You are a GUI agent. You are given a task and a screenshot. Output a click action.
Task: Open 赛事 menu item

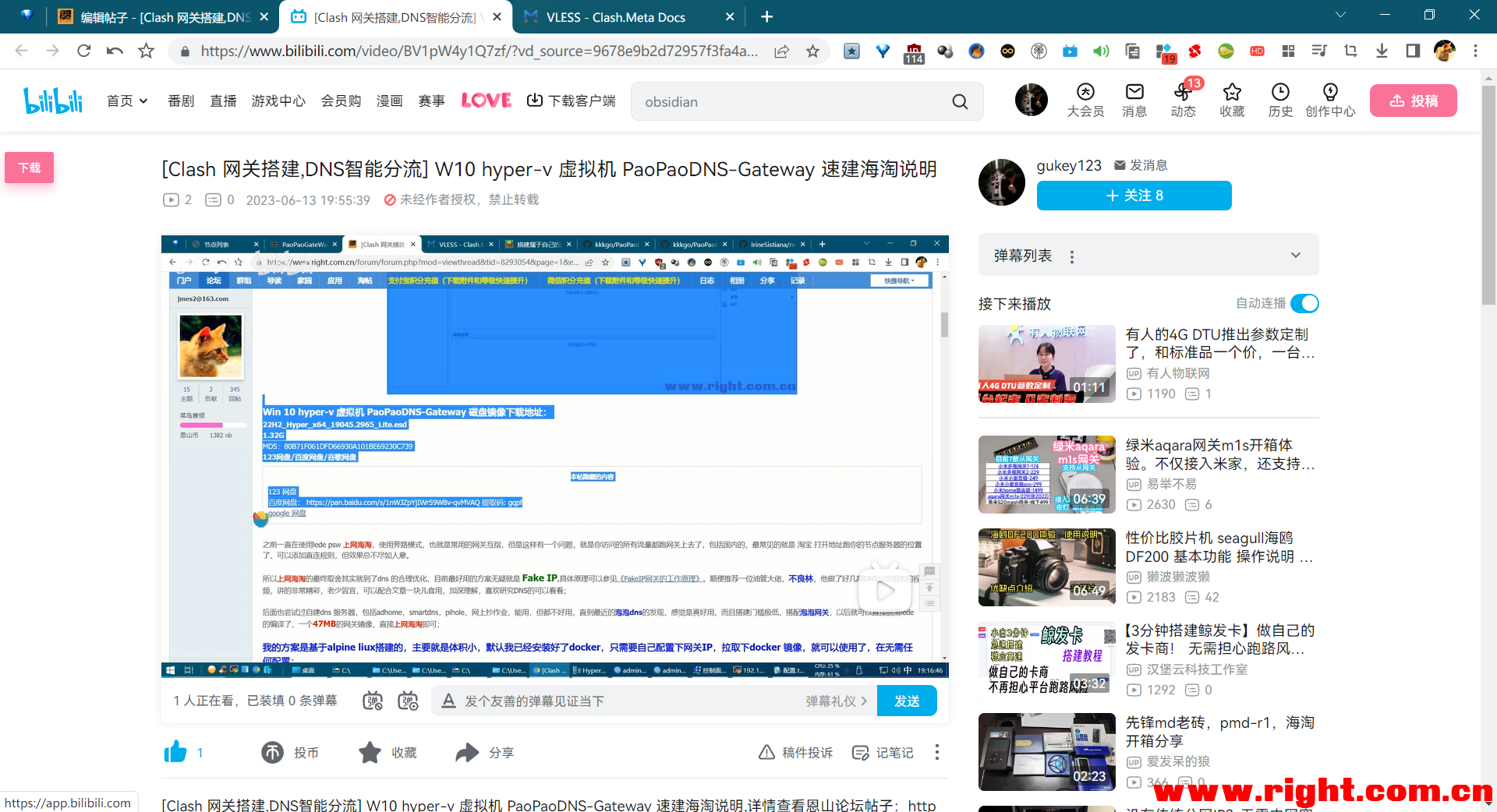[x=431, y=101]
